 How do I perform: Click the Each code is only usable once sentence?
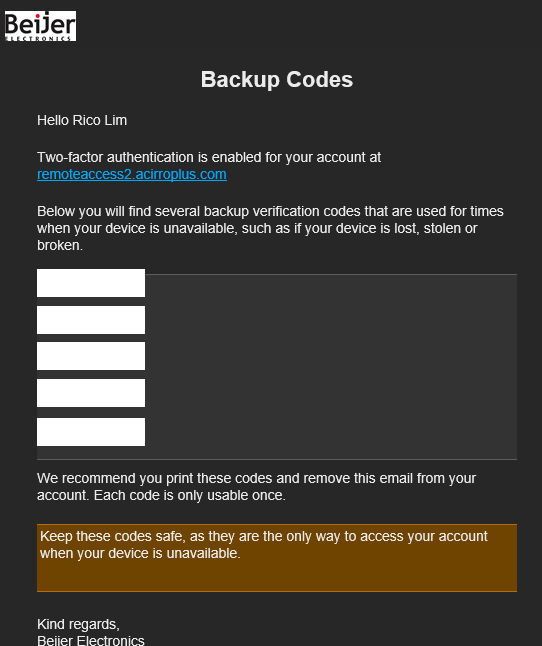point(189,495)
